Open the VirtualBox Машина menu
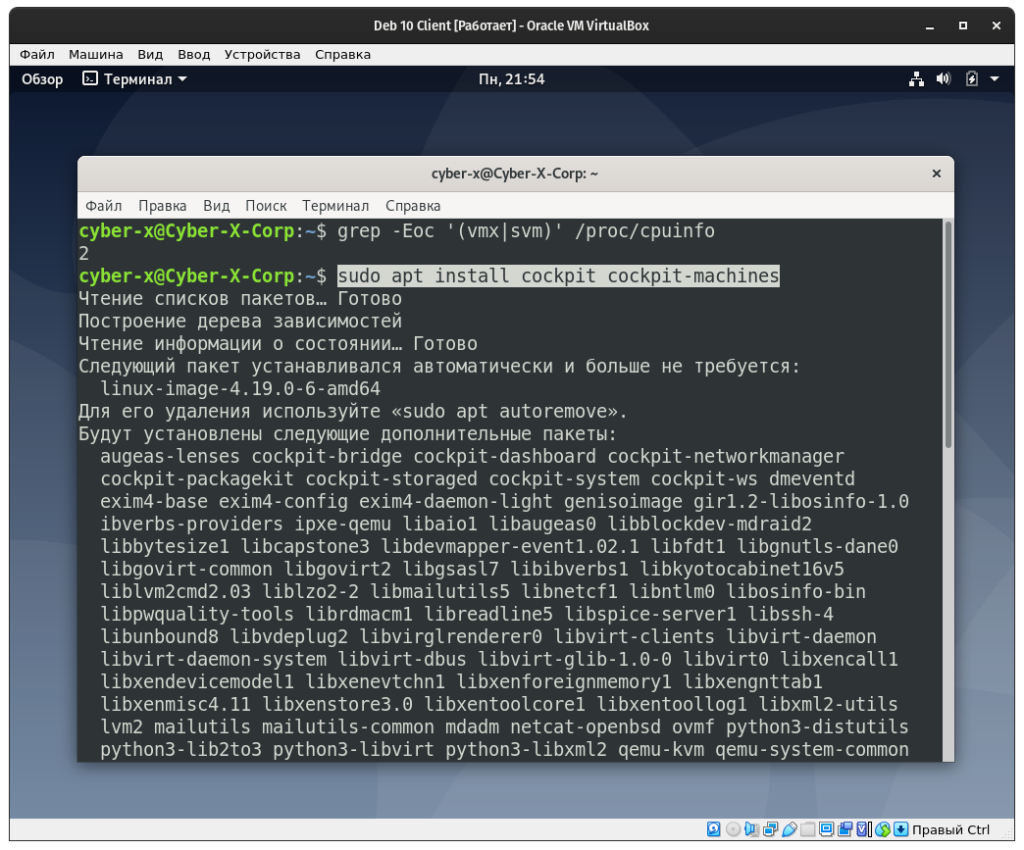This screenshot has height=850, width=1024. tap(97, 54)
